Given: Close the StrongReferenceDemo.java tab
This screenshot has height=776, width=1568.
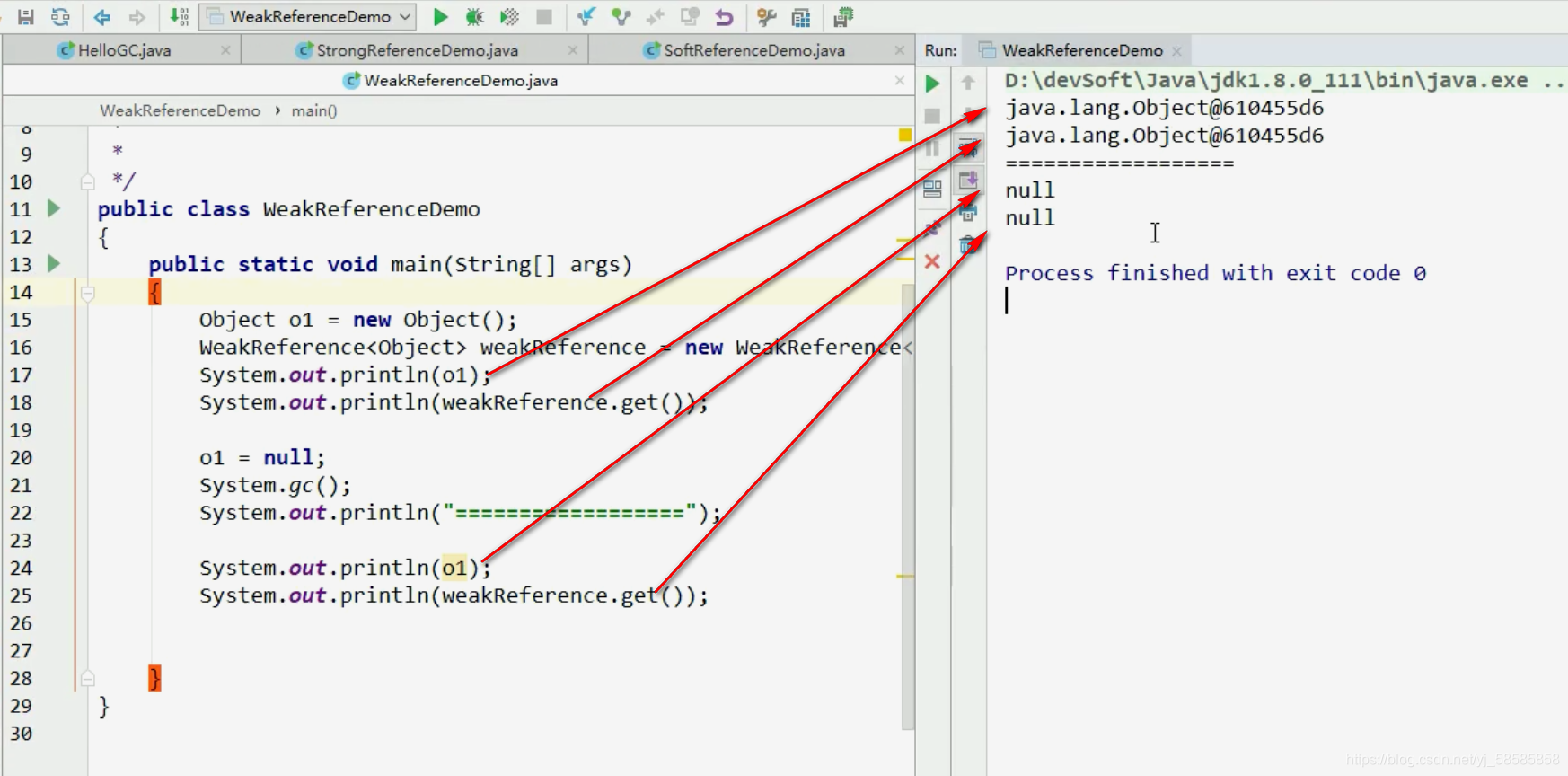Looking at the screenshot, I should click(573, 50).
